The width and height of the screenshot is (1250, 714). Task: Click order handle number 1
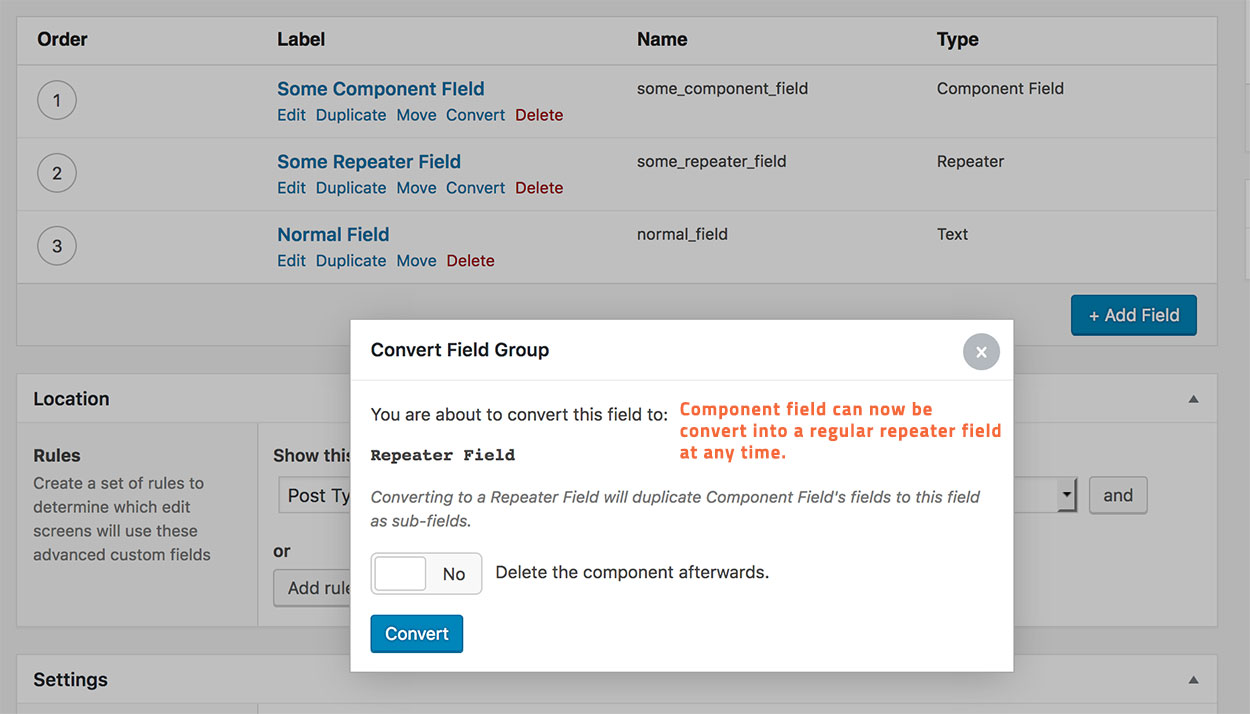click(57, 100)
